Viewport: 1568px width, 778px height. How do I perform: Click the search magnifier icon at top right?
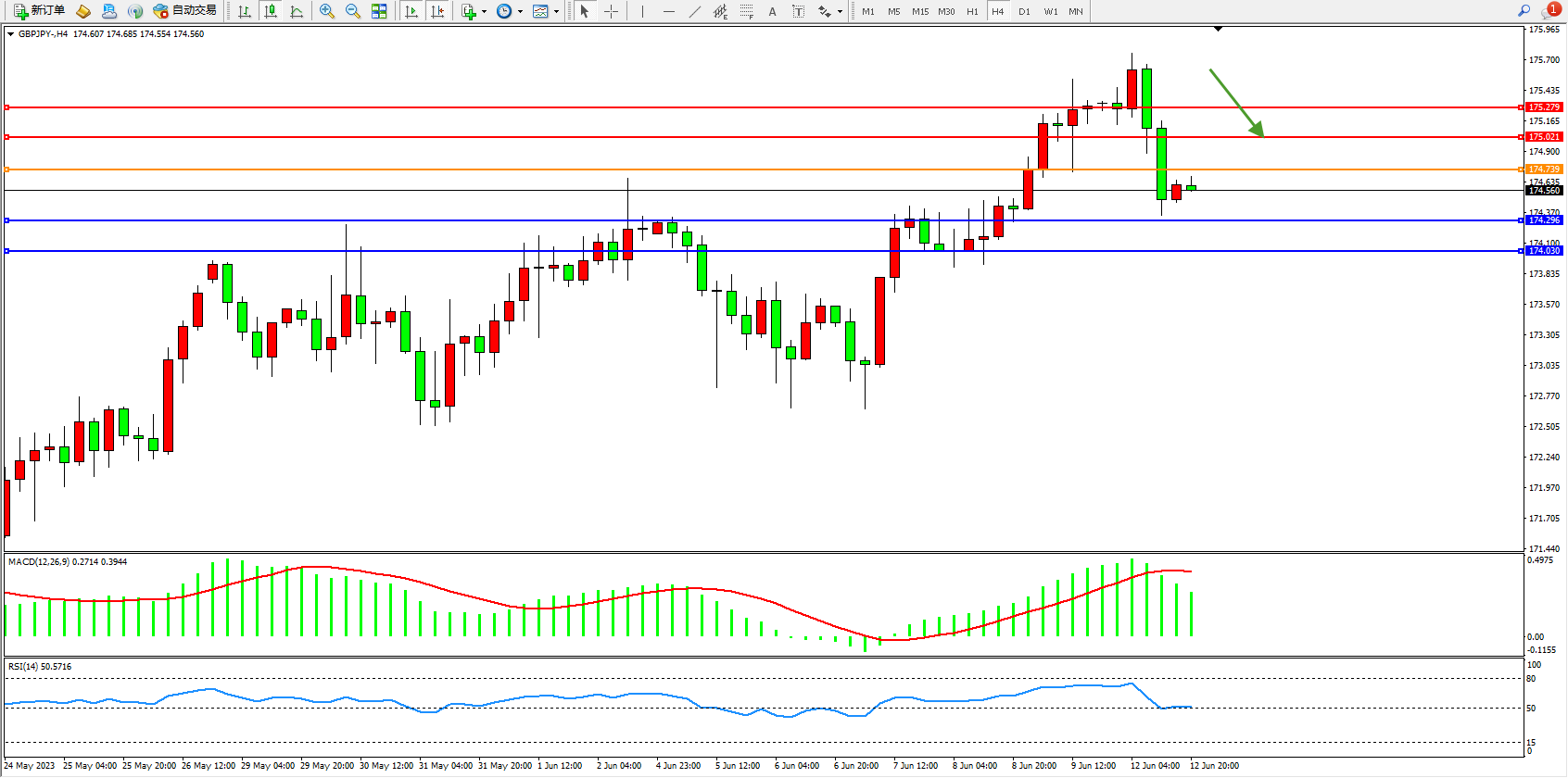click(x=1524, y=11)
